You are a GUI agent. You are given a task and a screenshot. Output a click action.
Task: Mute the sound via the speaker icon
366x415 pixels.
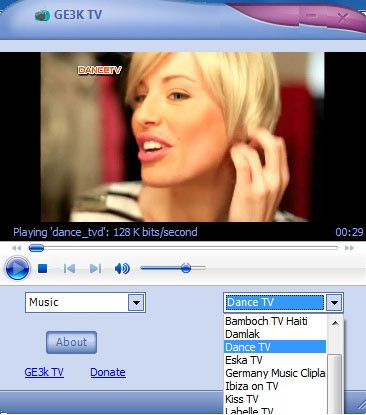pos(122,268)
